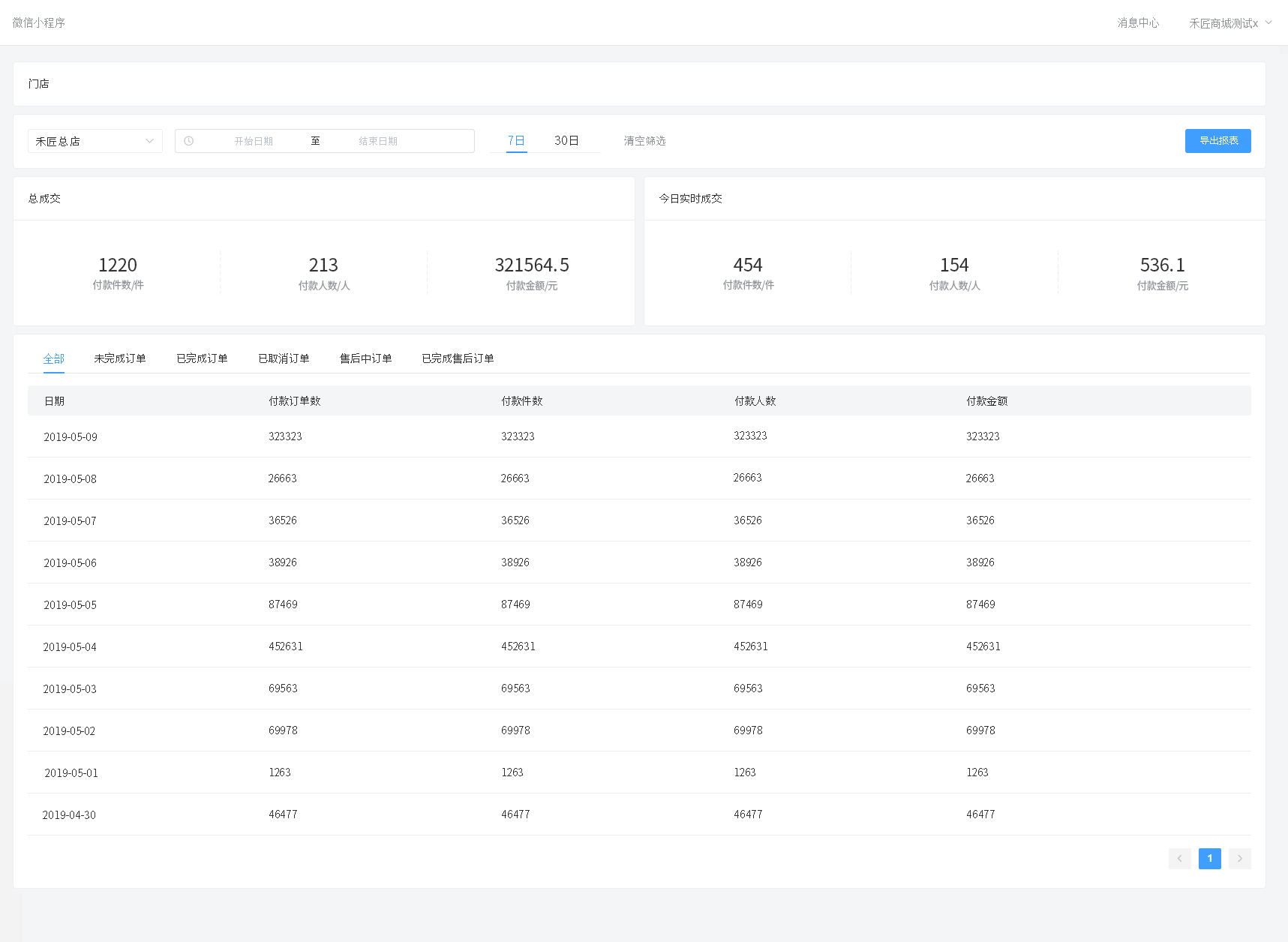This screenshot has height=942, width=1288.
Task: Click 付款人数 cell 26663 for 2019-05-08
Action: (747, 478)
